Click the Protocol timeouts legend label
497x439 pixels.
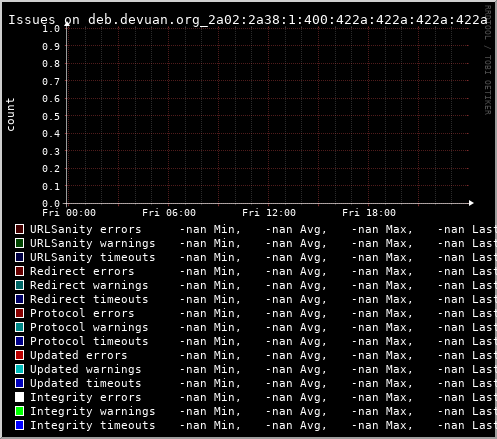pyautogui.click(x=89, y=341)
